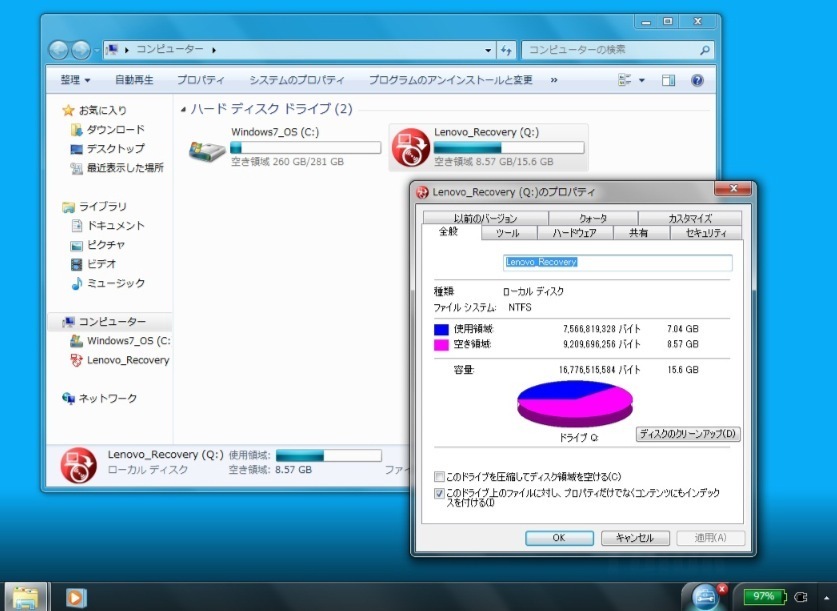837x611 pixels.
Task: Uncheck the index file contents checkbox (I)
Action: 439,494
